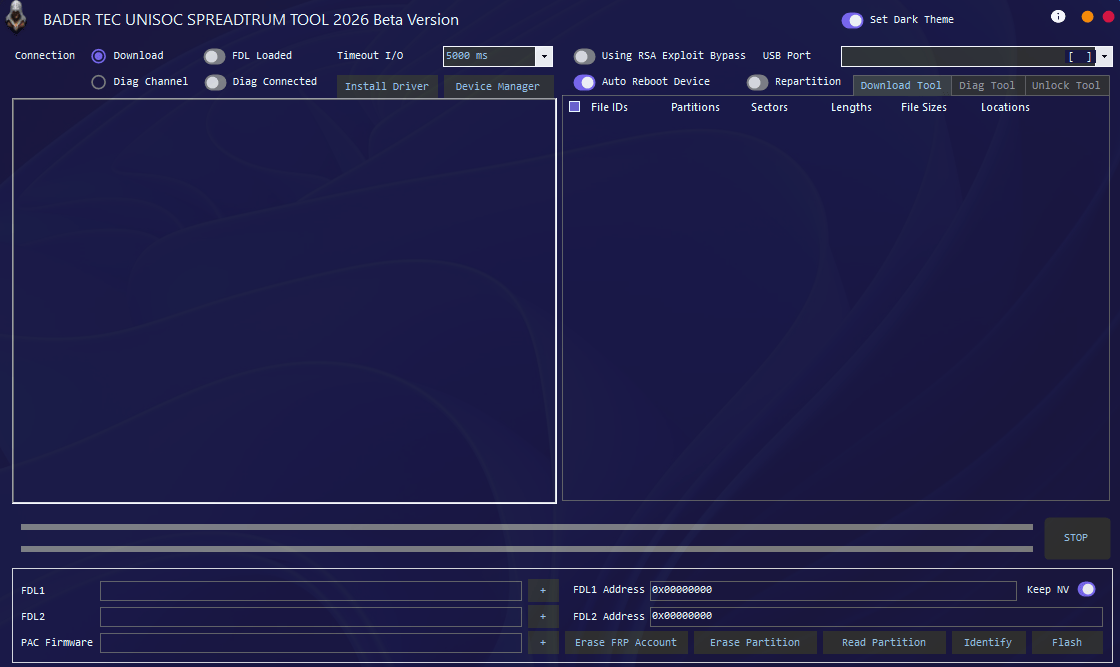Viewport: 1120px width, 667px height.
Task: Check the File IDs select-all checkbox
Action: (x=575, y=107)
